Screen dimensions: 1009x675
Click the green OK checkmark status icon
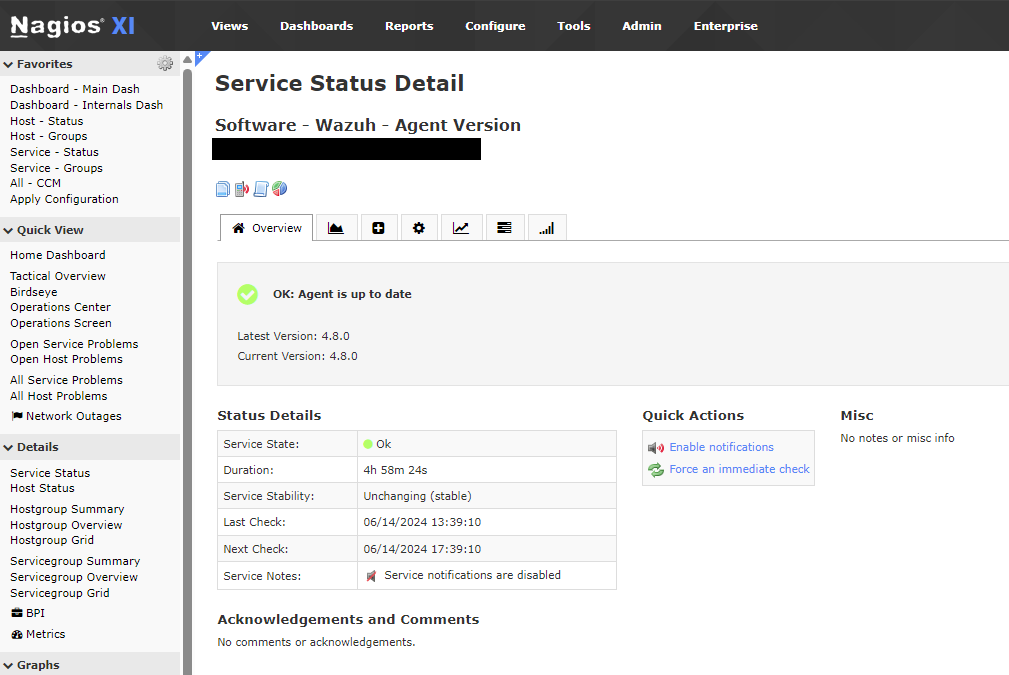(247, 294)
